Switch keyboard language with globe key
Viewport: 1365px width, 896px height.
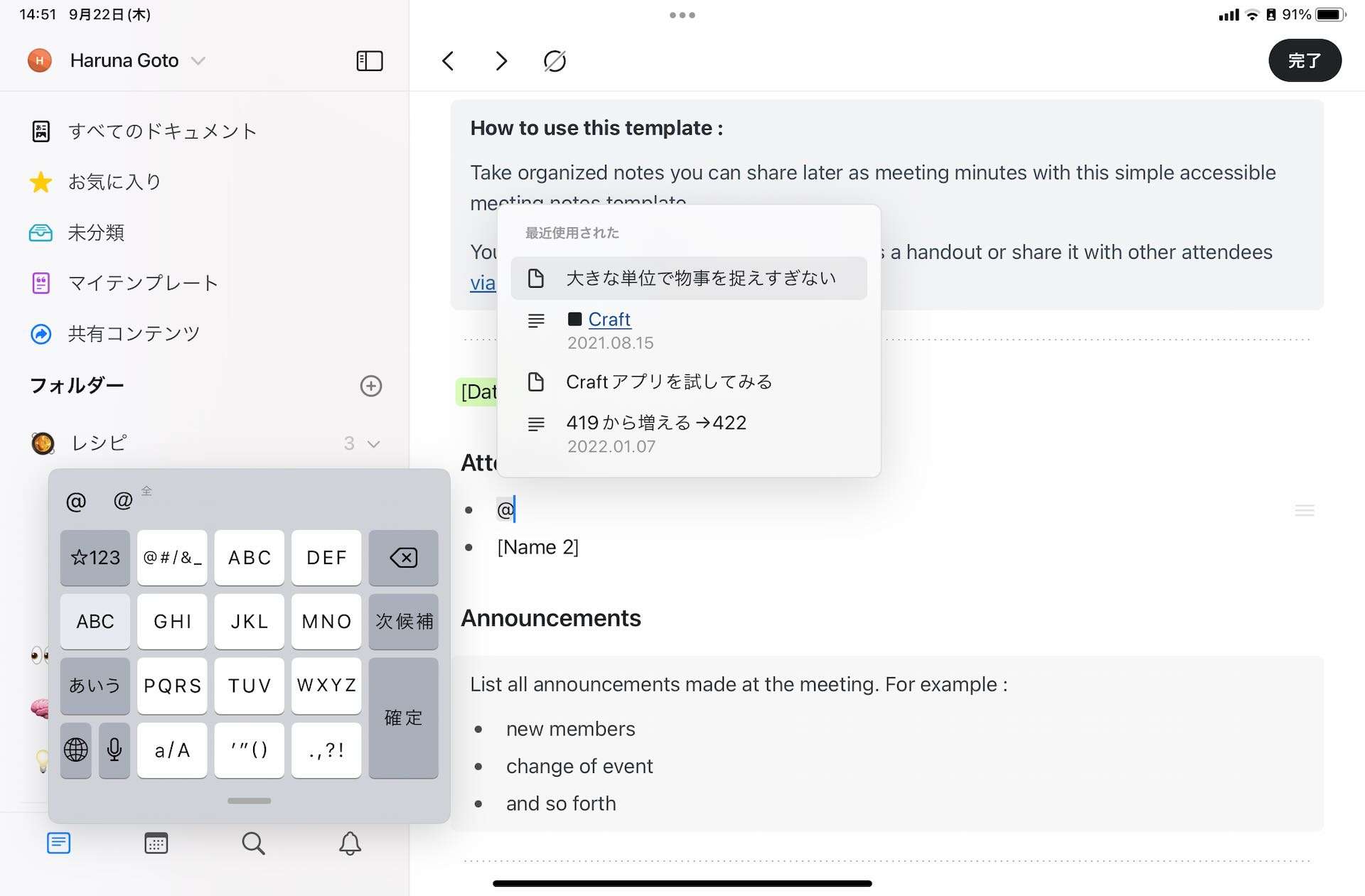pyautogui.click(x=75, y=750)
